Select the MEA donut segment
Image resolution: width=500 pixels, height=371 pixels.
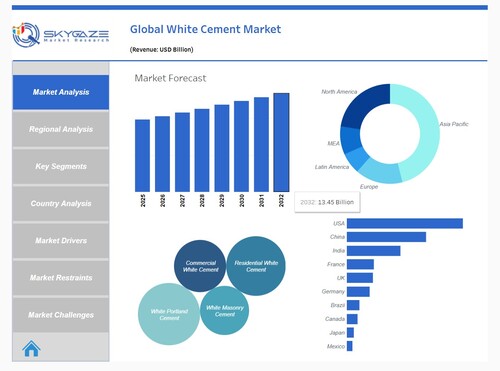pos(351,139)
